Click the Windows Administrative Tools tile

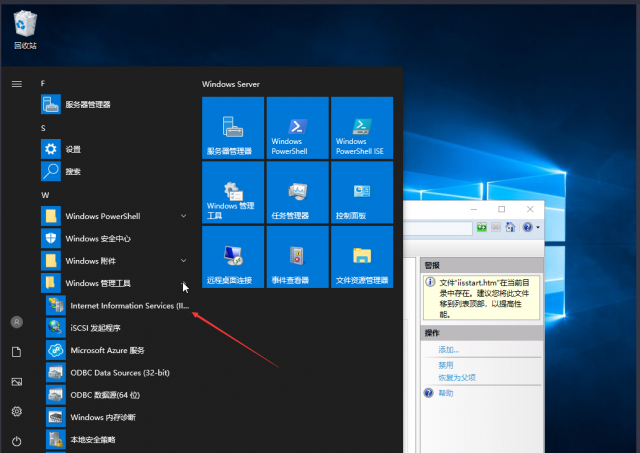pyautogui.click(x=233, y=192)
